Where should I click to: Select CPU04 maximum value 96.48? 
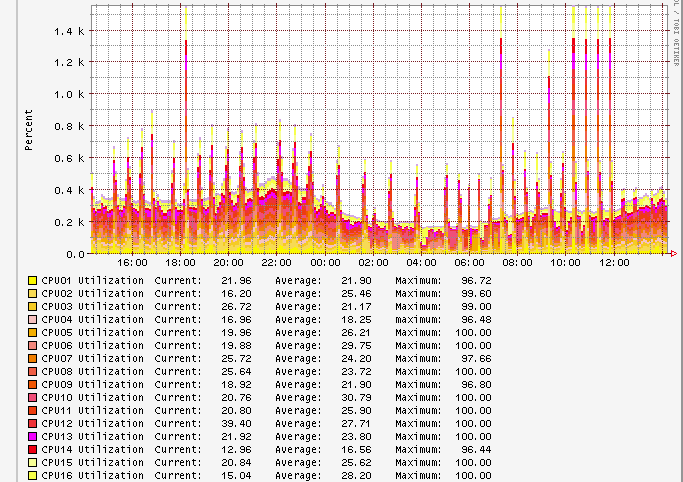[477, 320]
